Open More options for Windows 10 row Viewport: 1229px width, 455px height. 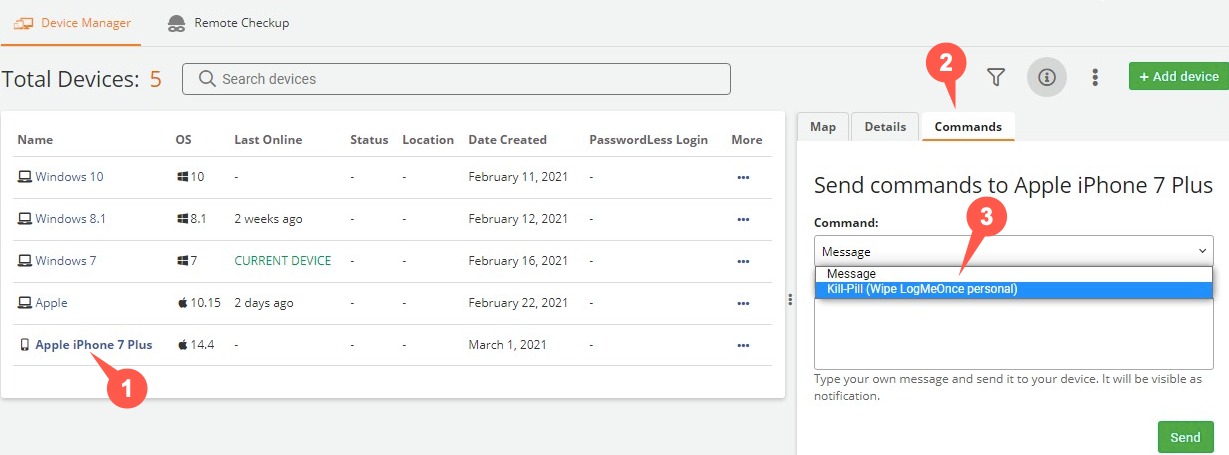click(x=743, y=177)
